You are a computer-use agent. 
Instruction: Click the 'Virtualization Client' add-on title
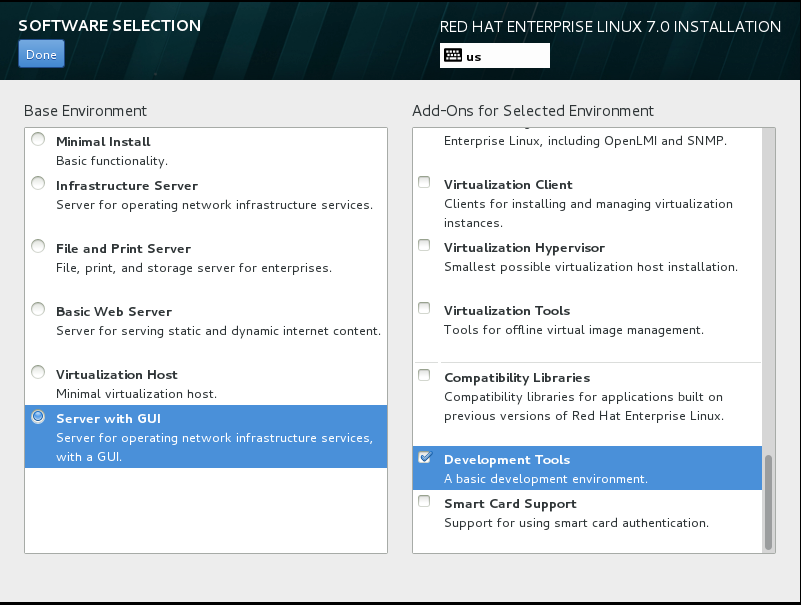point(508,184)
